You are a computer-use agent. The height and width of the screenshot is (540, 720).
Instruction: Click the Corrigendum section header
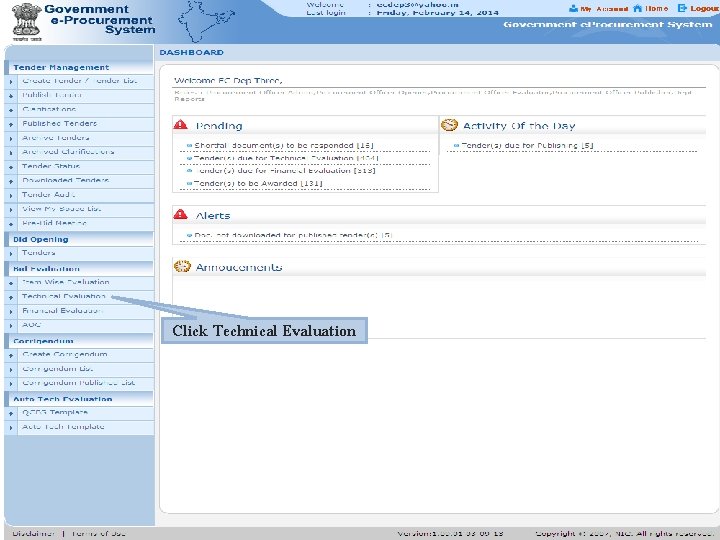click(x=43, y=341)
